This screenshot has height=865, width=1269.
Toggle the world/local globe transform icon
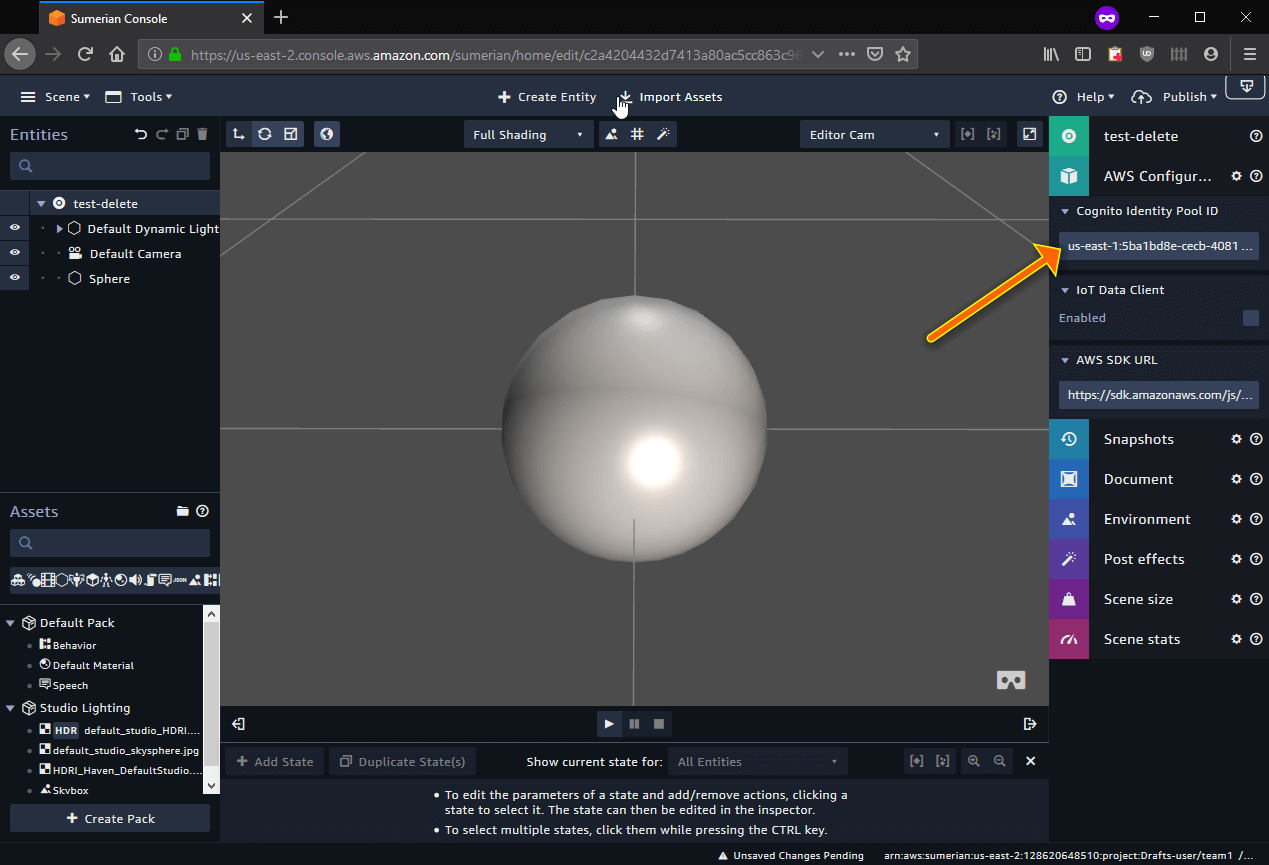point(326,134)
